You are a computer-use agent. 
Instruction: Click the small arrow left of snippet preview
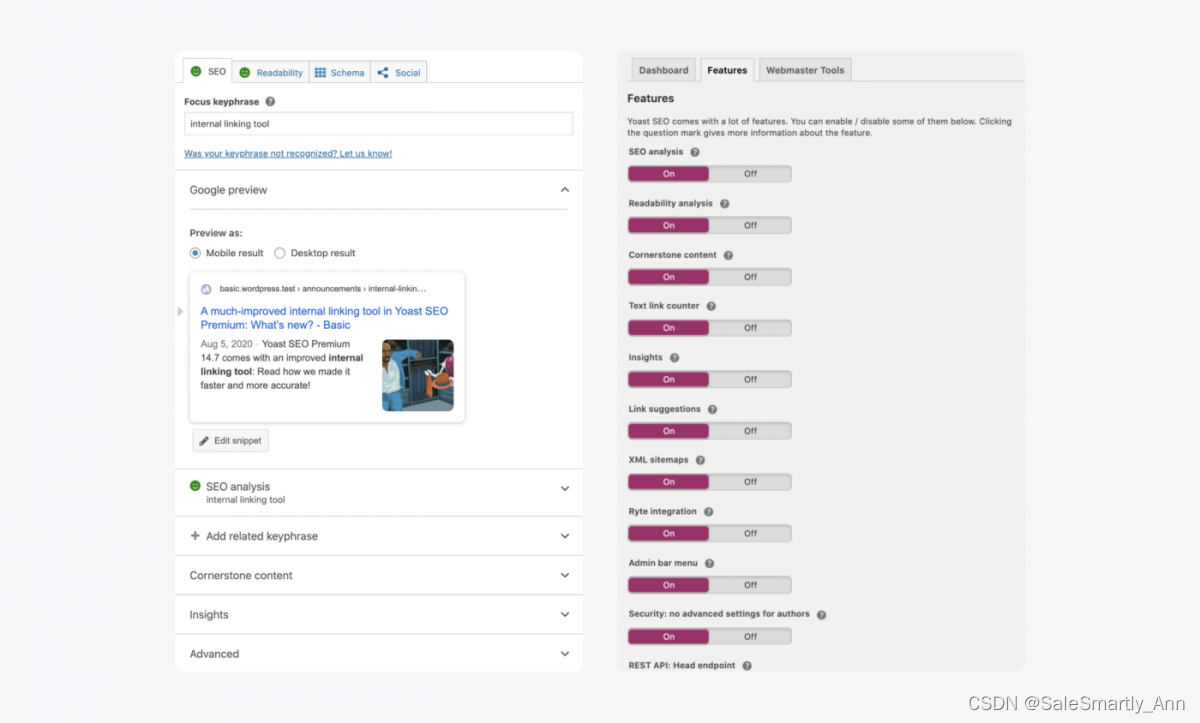coord(181,311)
